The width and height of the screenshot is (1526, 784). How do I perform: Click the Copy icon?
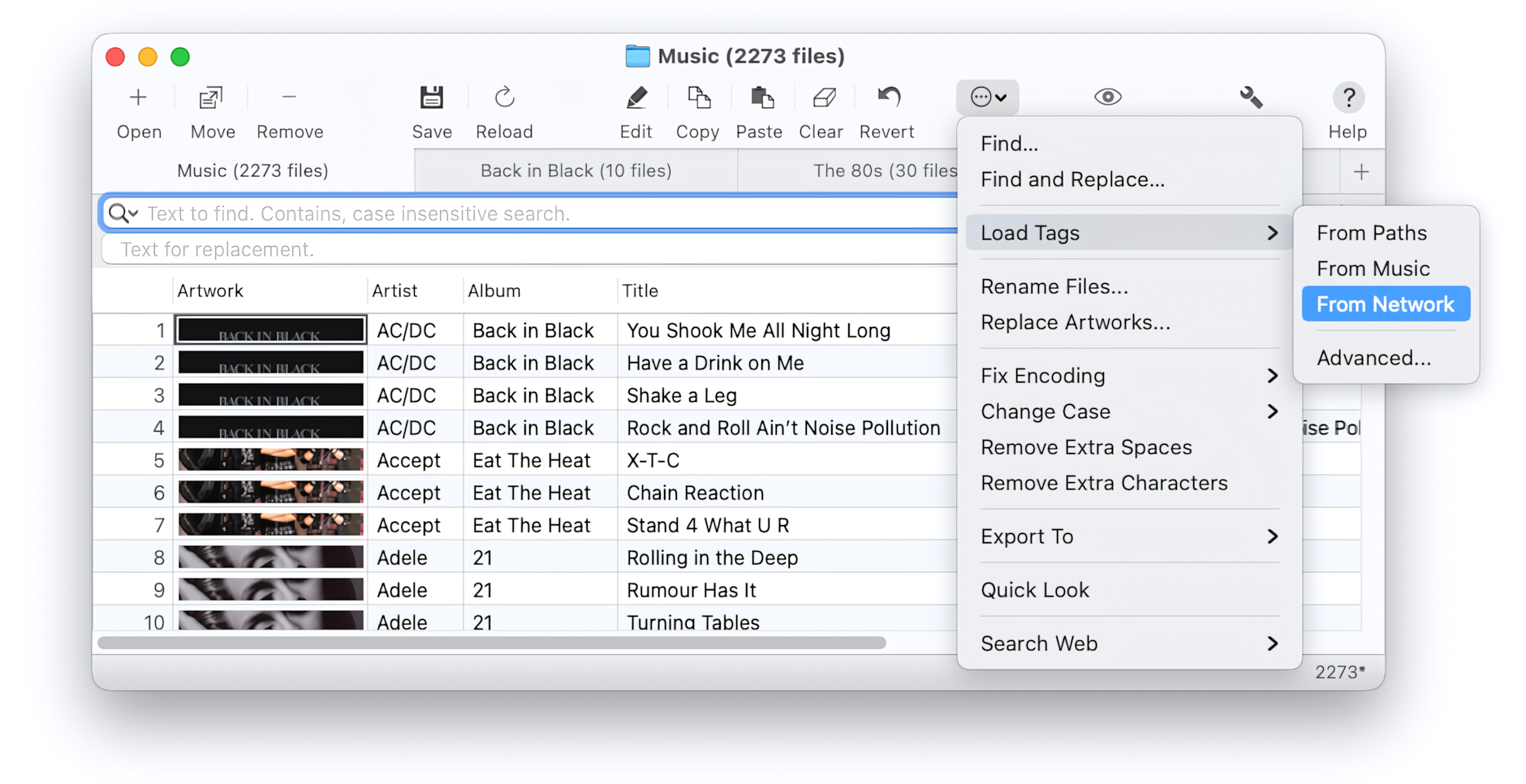click(697, 97)
